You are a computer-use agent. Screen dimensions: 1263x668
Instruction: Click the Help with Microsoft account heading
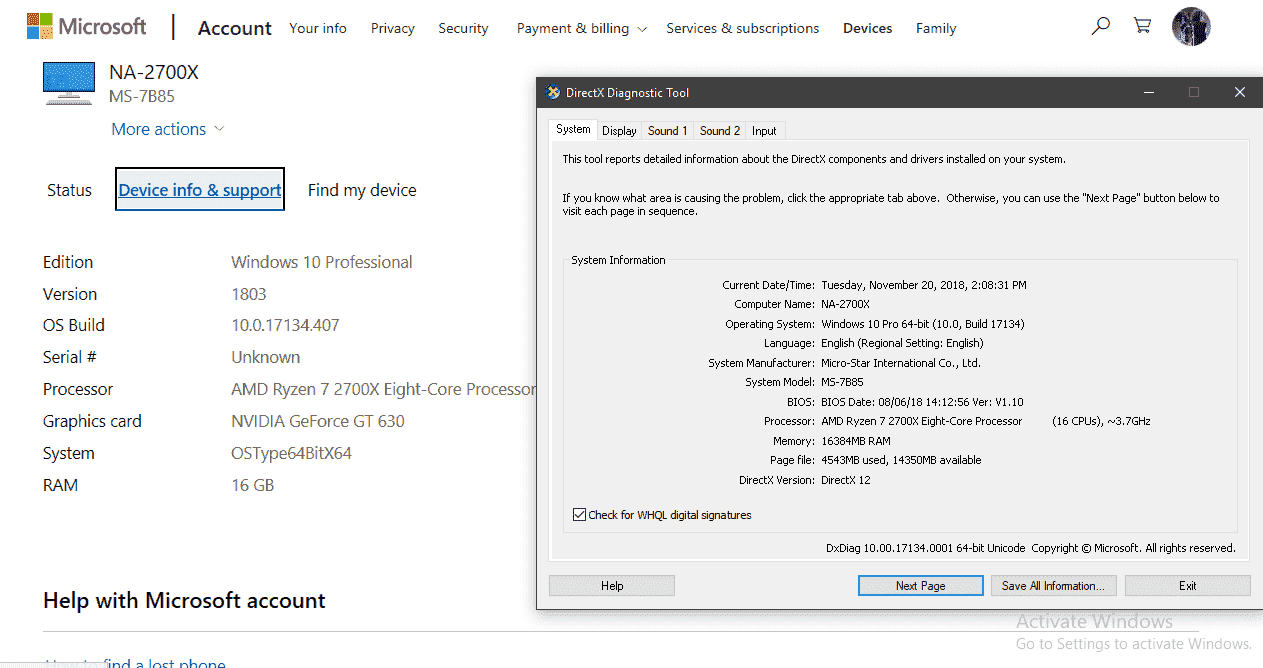[x=184, y=601]
